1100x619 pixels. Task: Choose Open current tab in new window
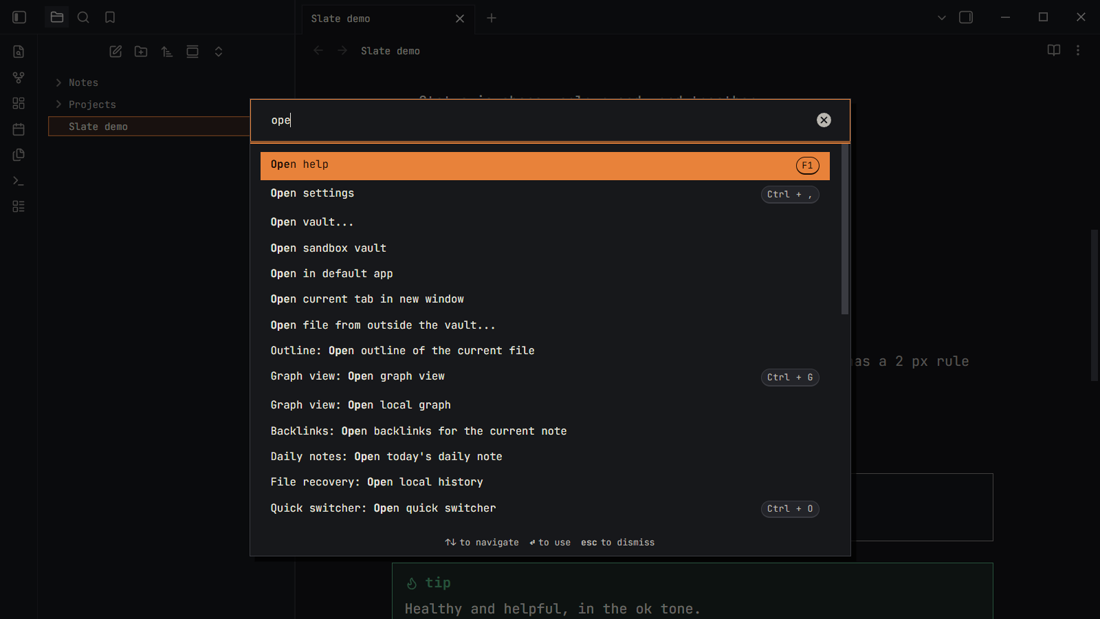point(544,299)
